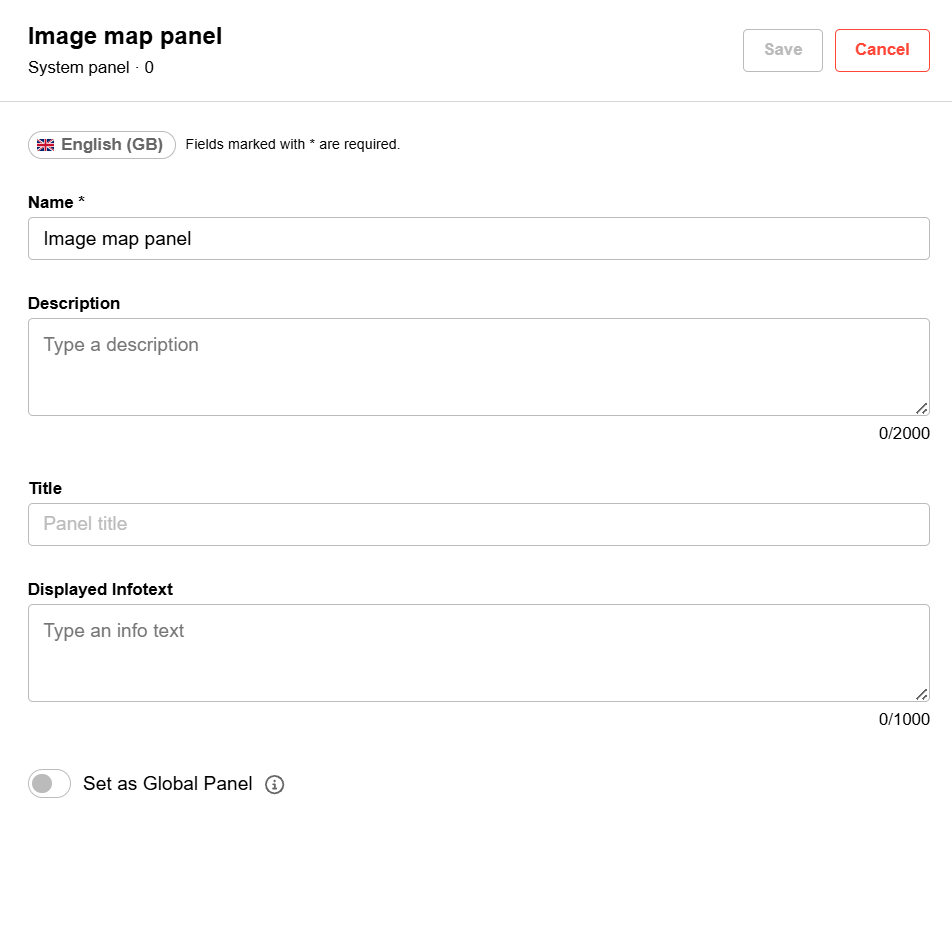Click the UK flag icon
The height and width of the screenshot is (940, 952).
tap(46, 145)
